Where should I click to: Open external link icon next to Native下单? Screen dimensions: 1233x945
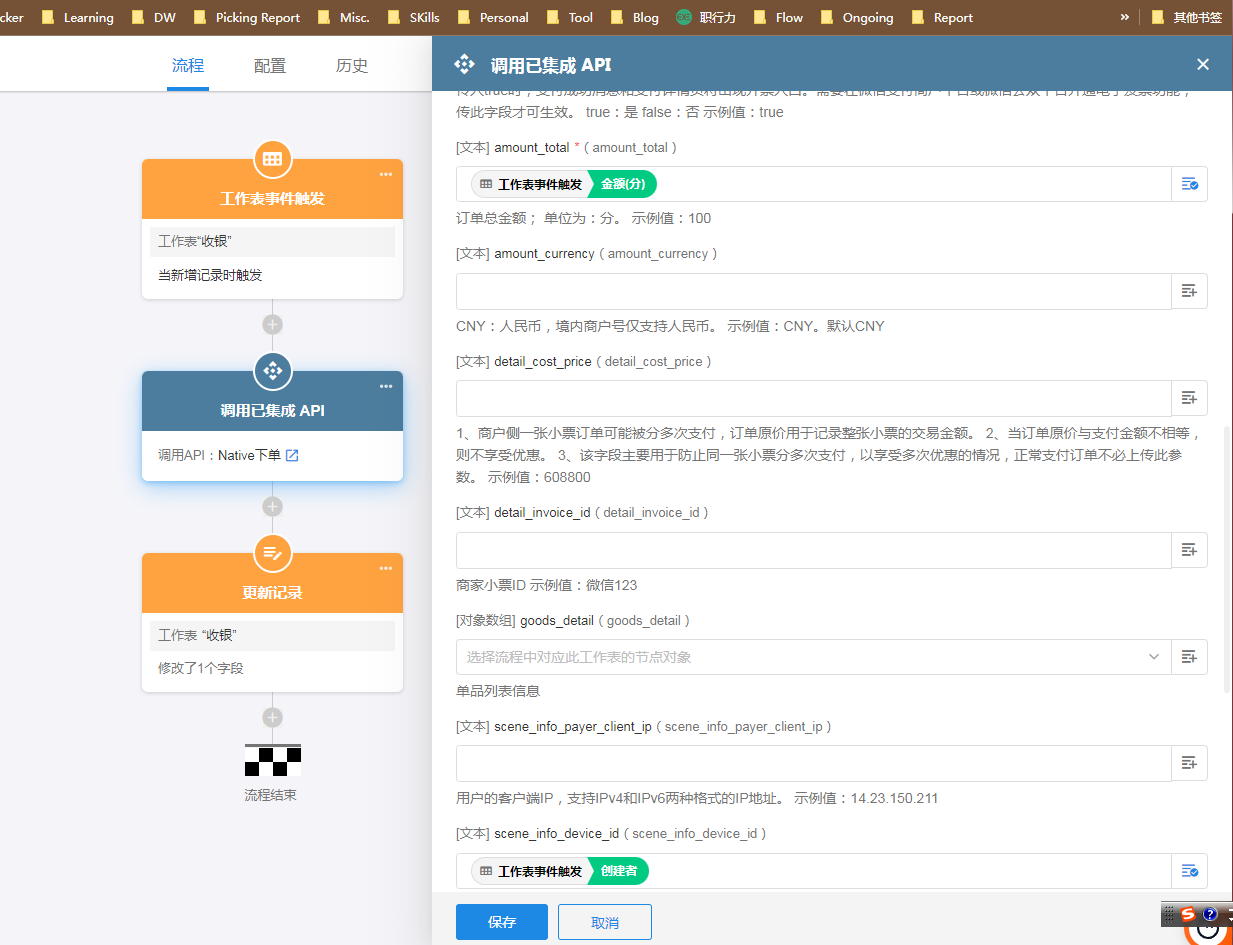click(292, 456)
